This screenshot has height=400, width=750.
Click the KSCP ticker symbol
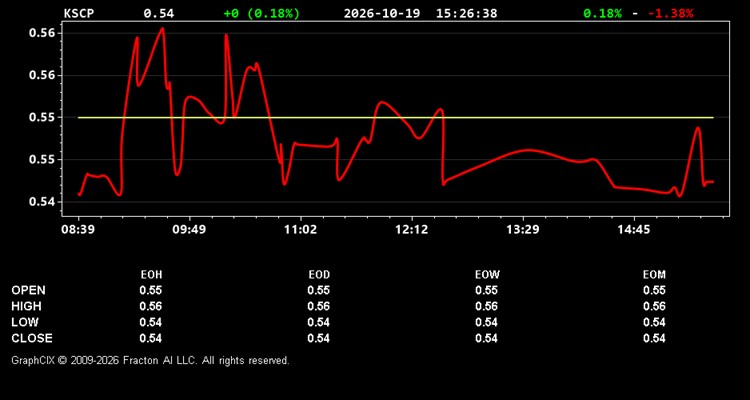pyautogui.click(x=79, y=13)
